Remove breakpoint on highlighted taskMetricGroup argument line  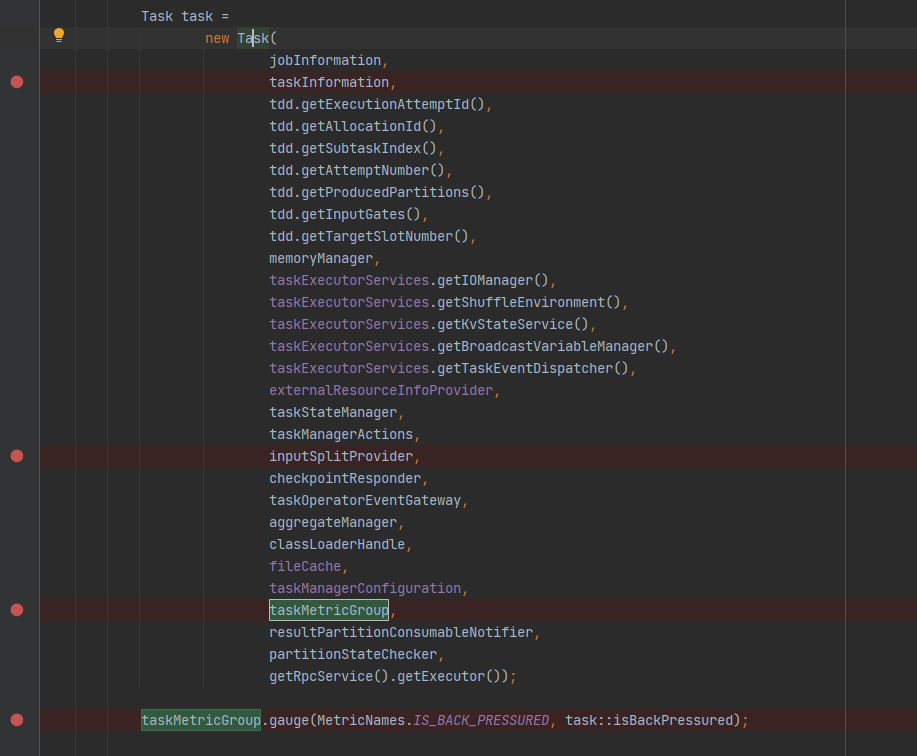17,610
